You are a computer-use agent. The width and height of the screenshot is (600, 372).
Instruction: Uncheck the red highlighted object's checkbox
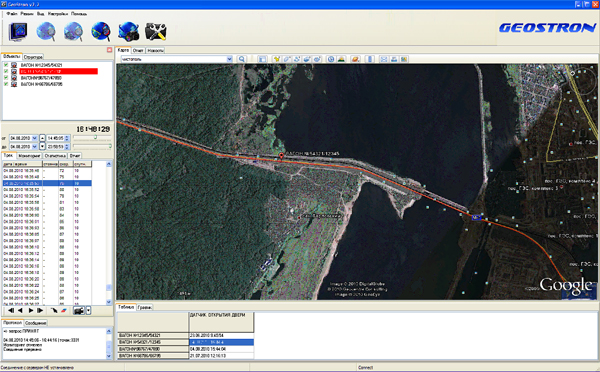(6, 71)
